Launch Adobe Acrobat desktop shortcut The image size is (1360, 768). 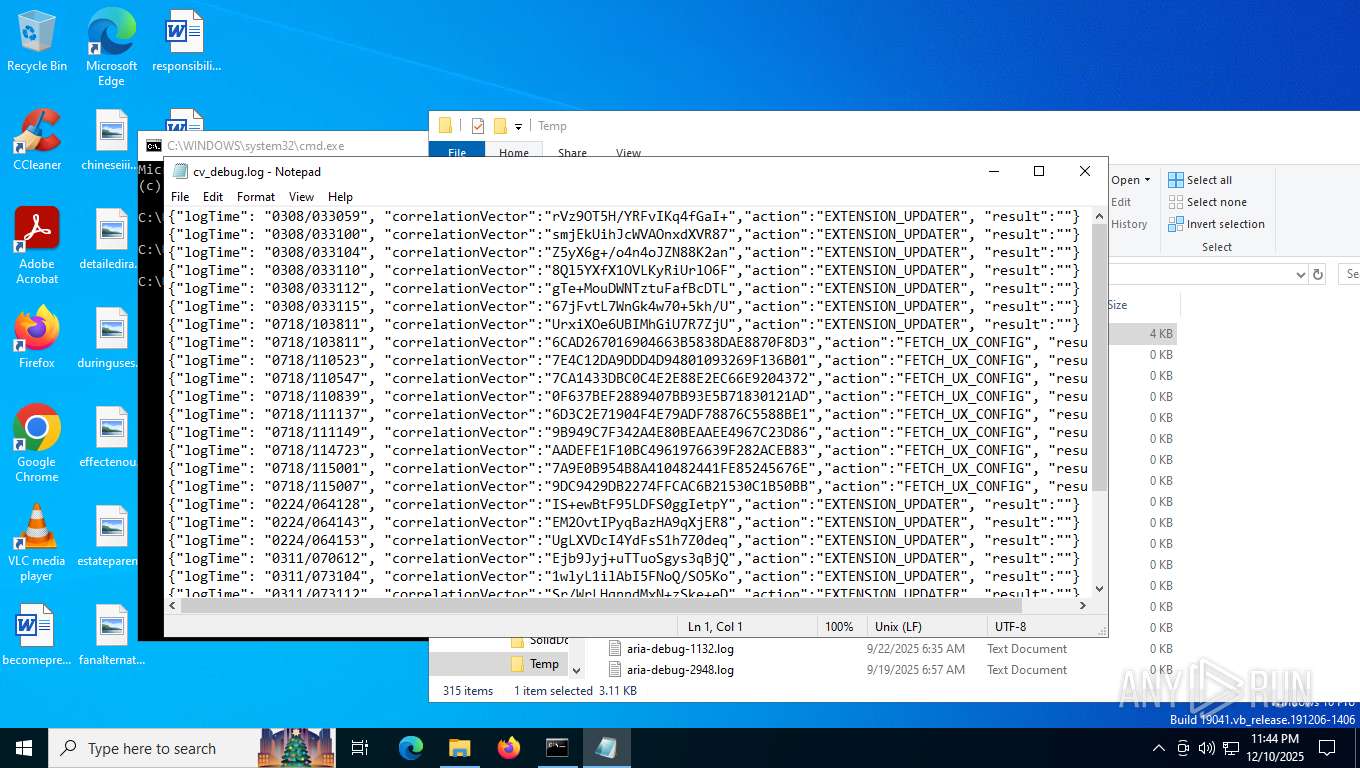pyautogui.click(x=37, y=246)
